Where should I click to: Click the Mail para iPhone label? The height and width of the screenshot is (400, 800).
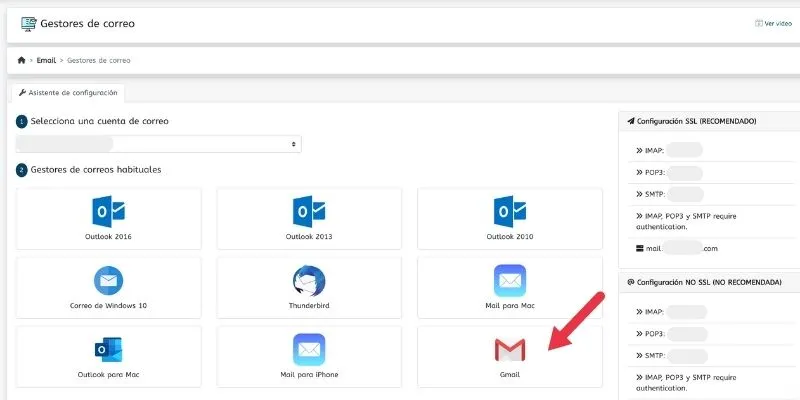(x=309, y=374)
